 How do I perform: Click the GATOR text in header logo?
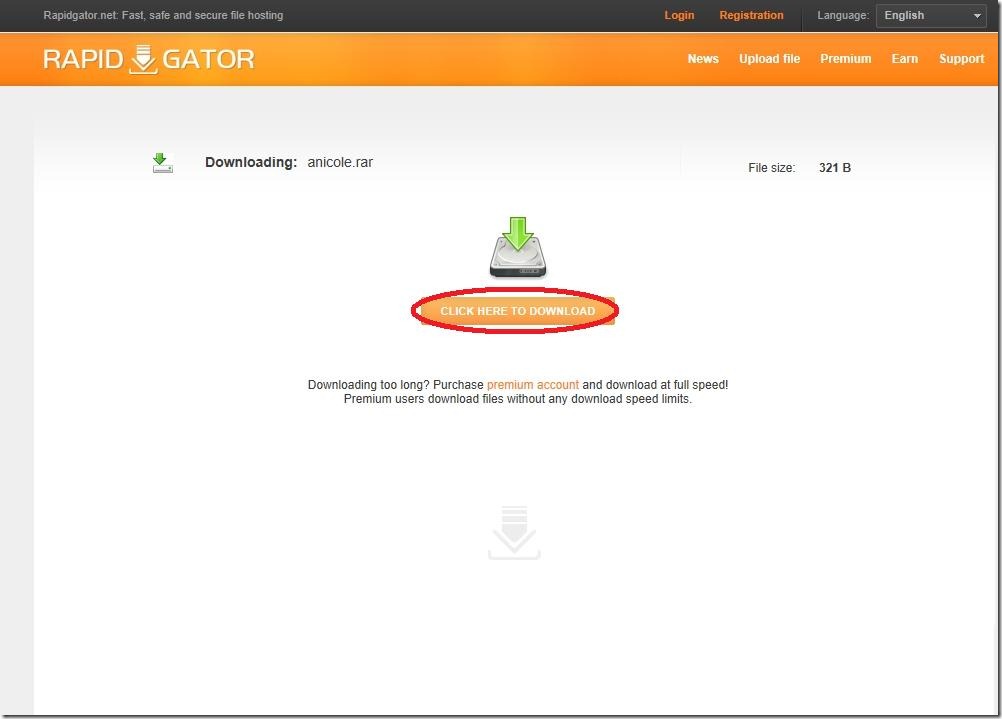click(x=208, y=59)
